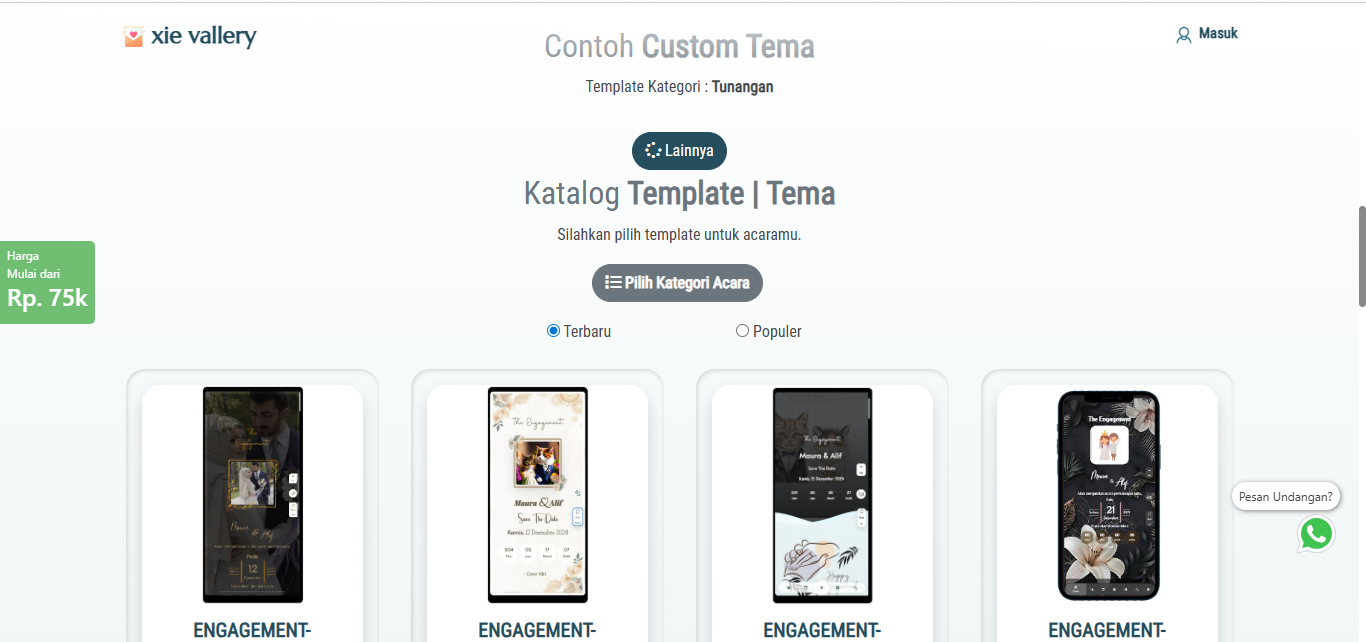Select the third template phone thumbnail

coord(822,494)
